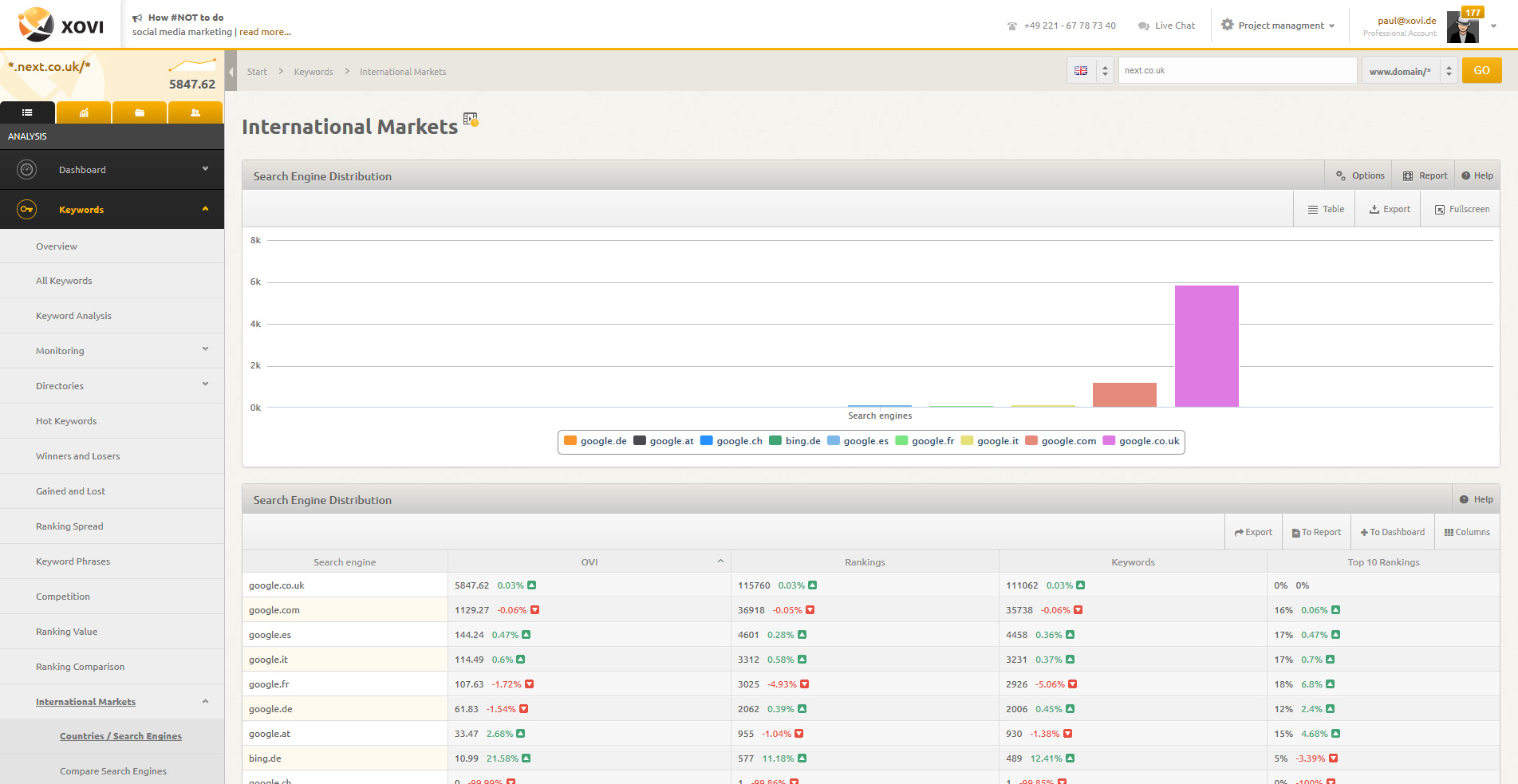Open All Keywords

point(64,281)
